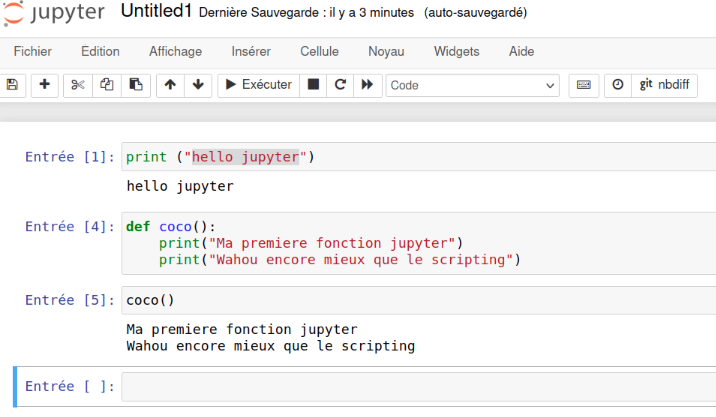Rename notebook by clicking Untitled1 title
This screenshot has height=417, width=716.
click(156, 12)
